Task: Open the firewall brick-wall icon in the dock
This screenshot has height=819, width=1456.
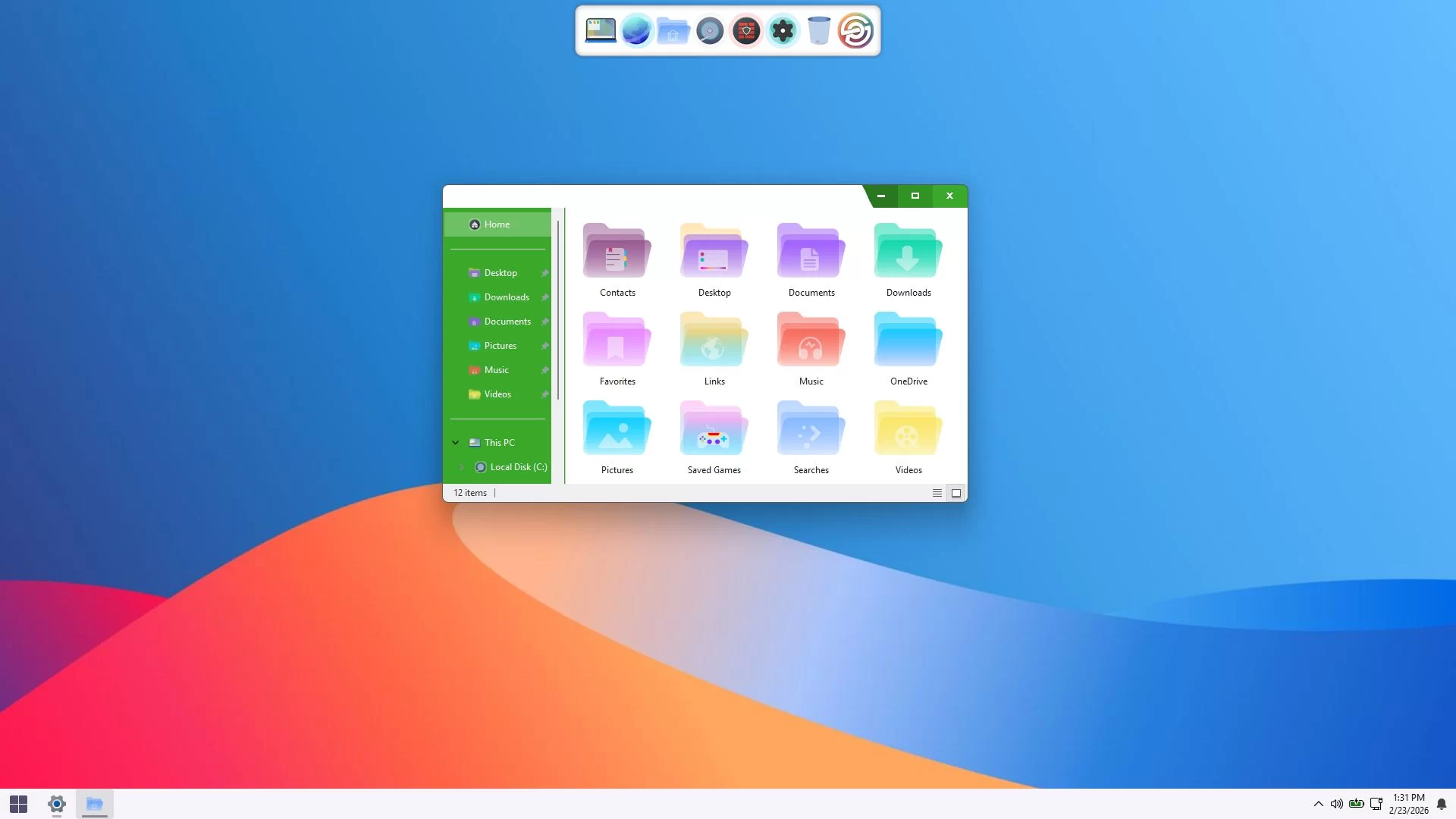Action: click(x=746, y=31)
